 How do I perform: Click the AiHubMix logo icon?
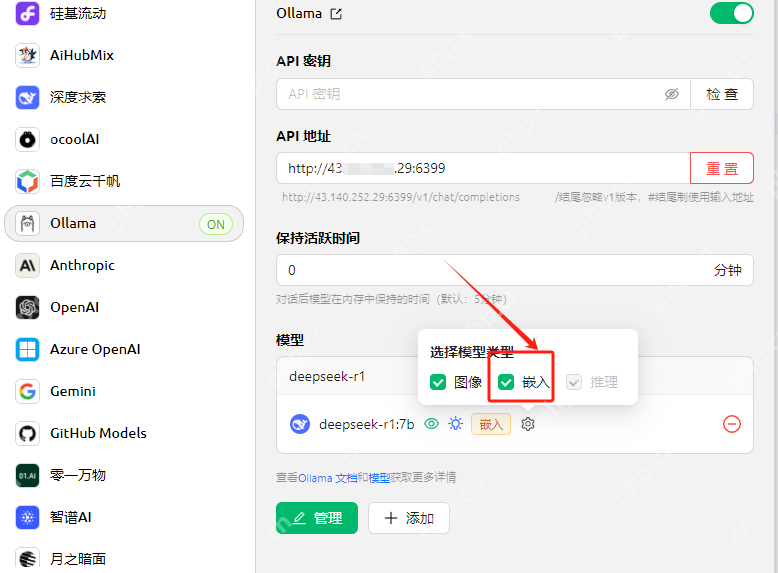(x=27, y=55)
